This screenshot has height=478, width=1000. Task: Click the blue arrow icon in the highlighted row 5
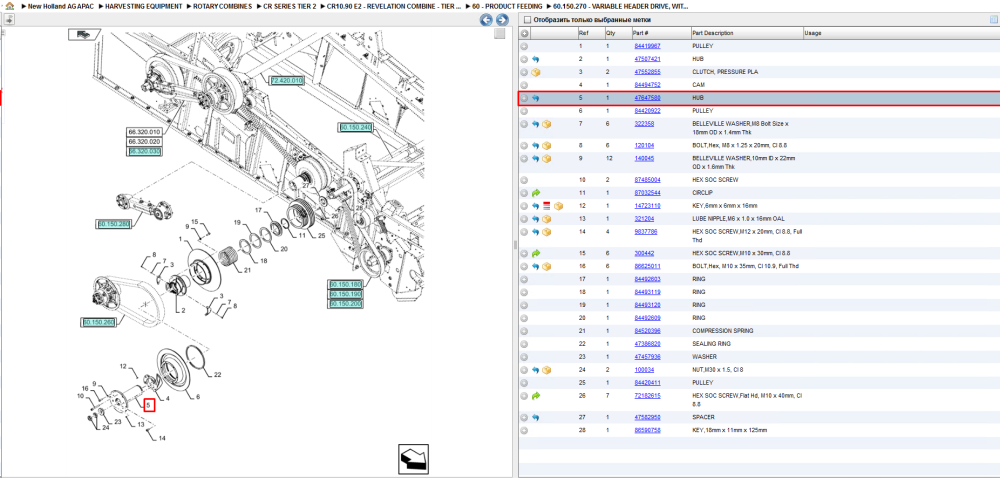point(536,98)
